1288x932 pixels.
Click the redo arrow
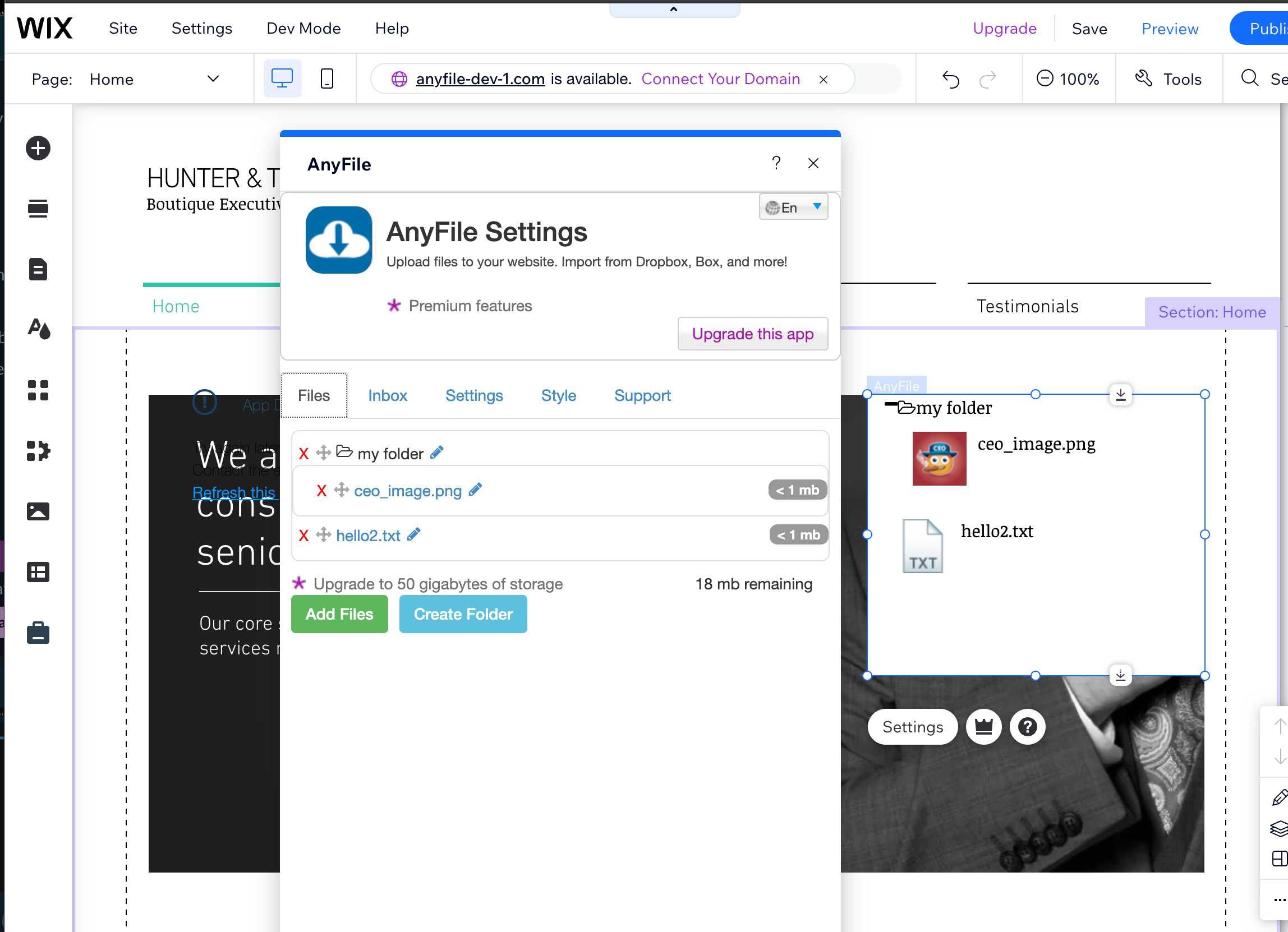coord(987,79)
